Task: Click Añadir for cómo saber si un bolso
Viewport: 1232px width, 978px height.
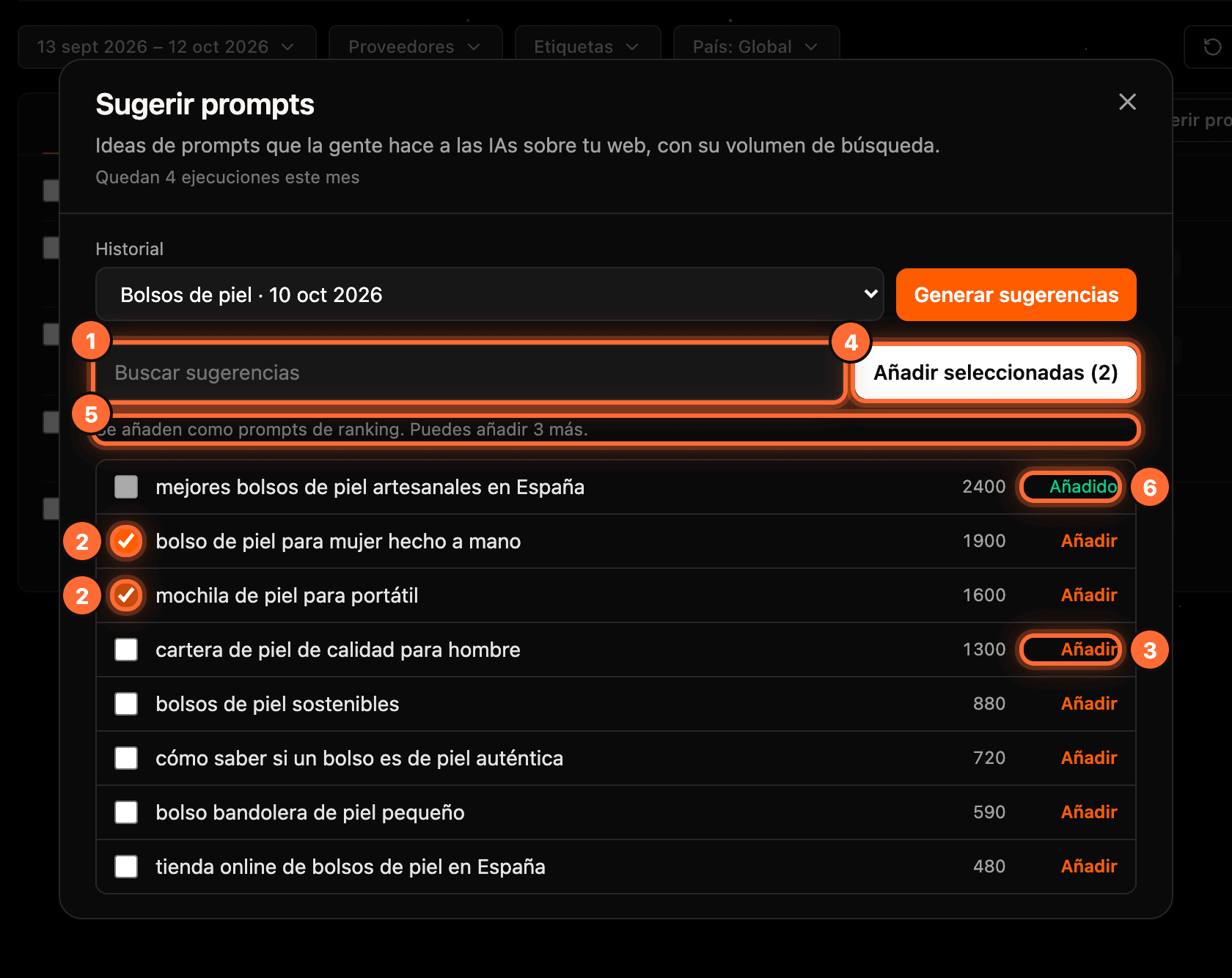Action: point(1089,758)
